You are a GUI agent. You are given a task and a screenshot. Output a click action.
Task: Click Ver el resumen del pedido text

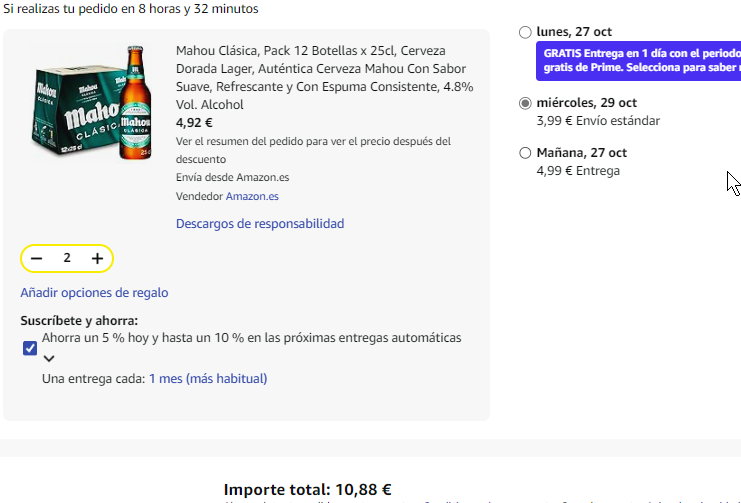[x=313, y=150]
